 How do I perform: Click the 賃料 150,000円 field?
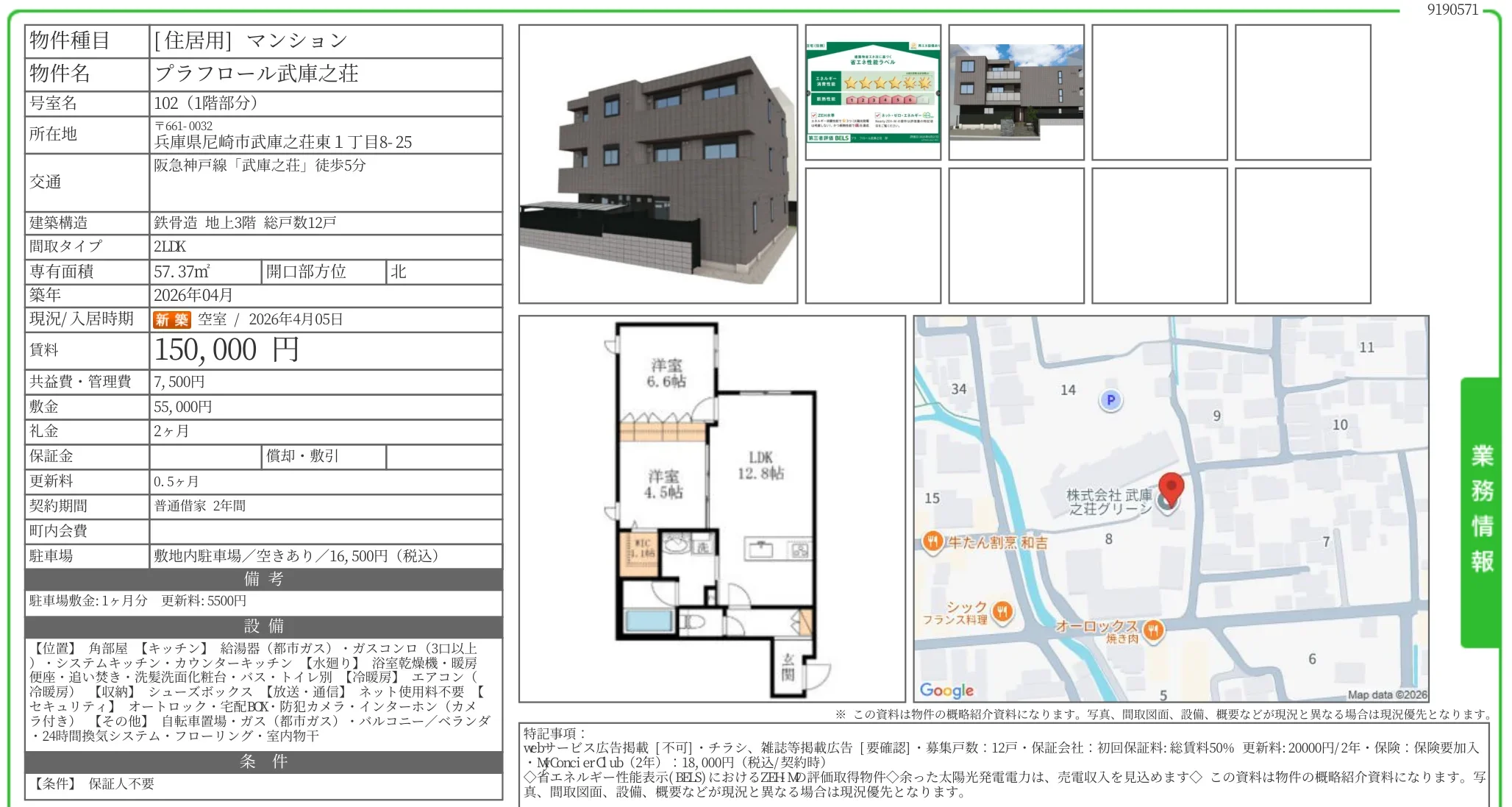(x=228, y=351)
